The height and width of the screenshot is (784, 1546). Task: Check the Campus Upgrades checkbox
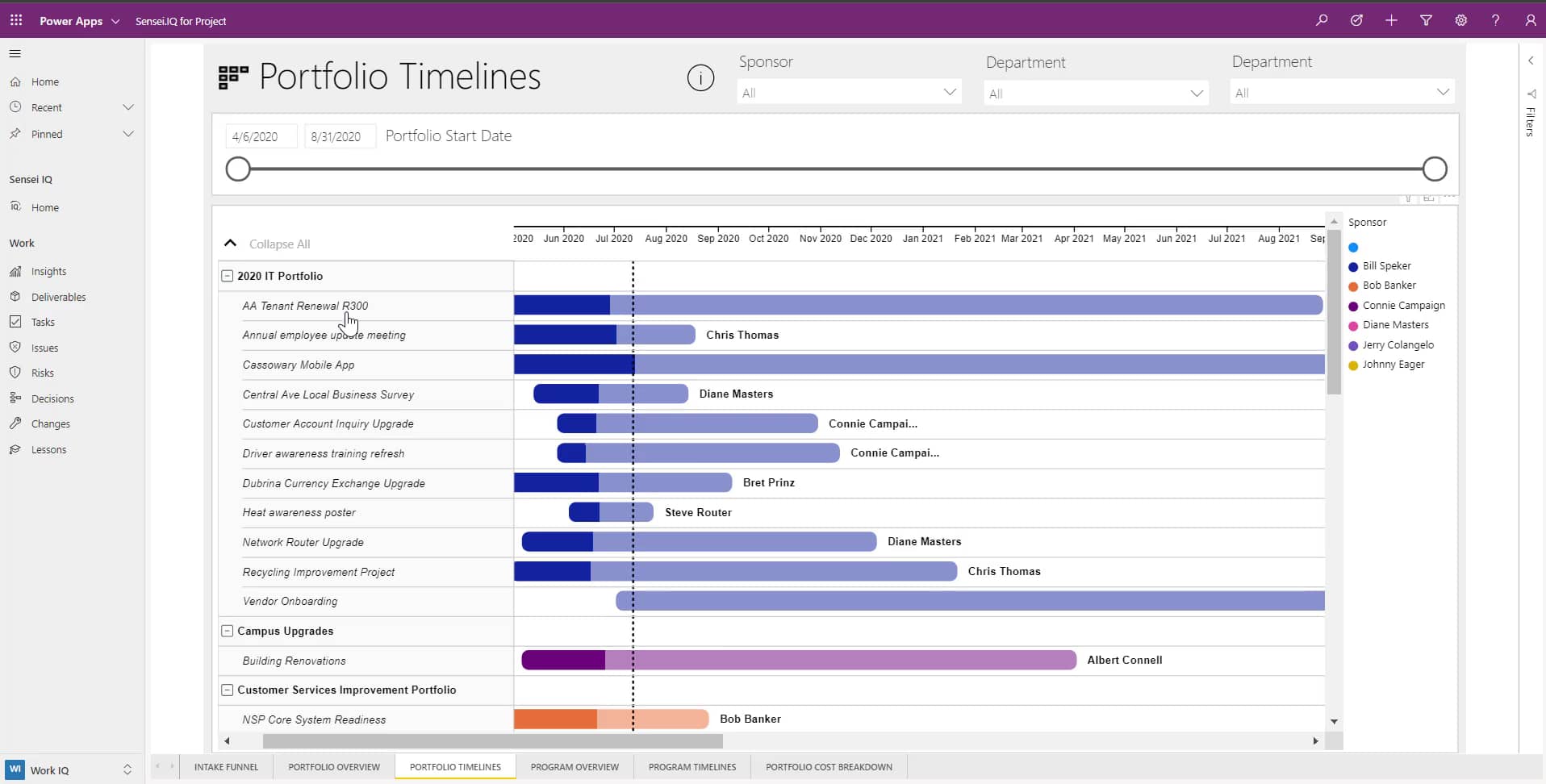tap(228, 631)
